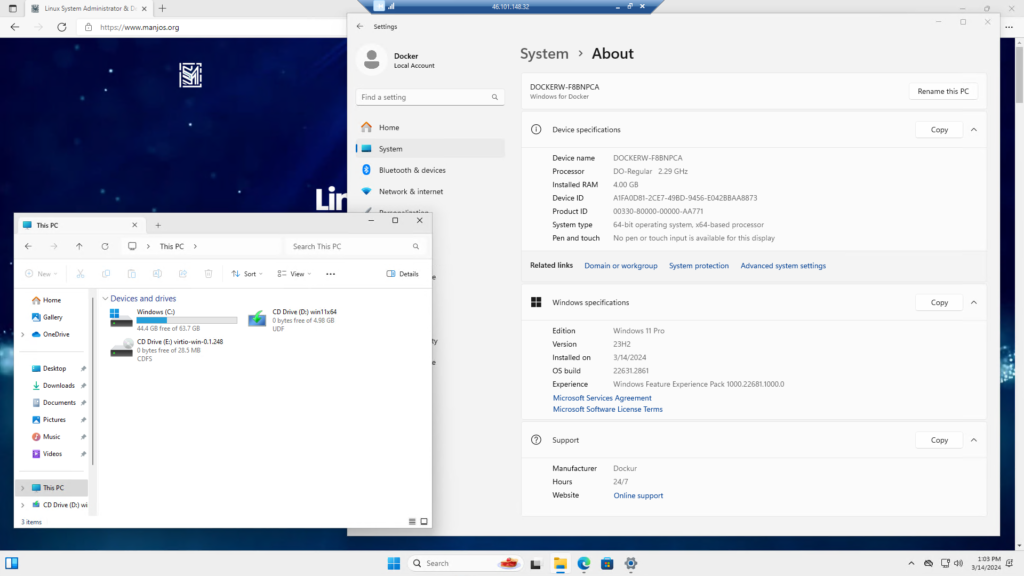1024x576 pixels.
Task: Open Advanced system settings link
Action: pyautogui.click(x=782, y=266)
